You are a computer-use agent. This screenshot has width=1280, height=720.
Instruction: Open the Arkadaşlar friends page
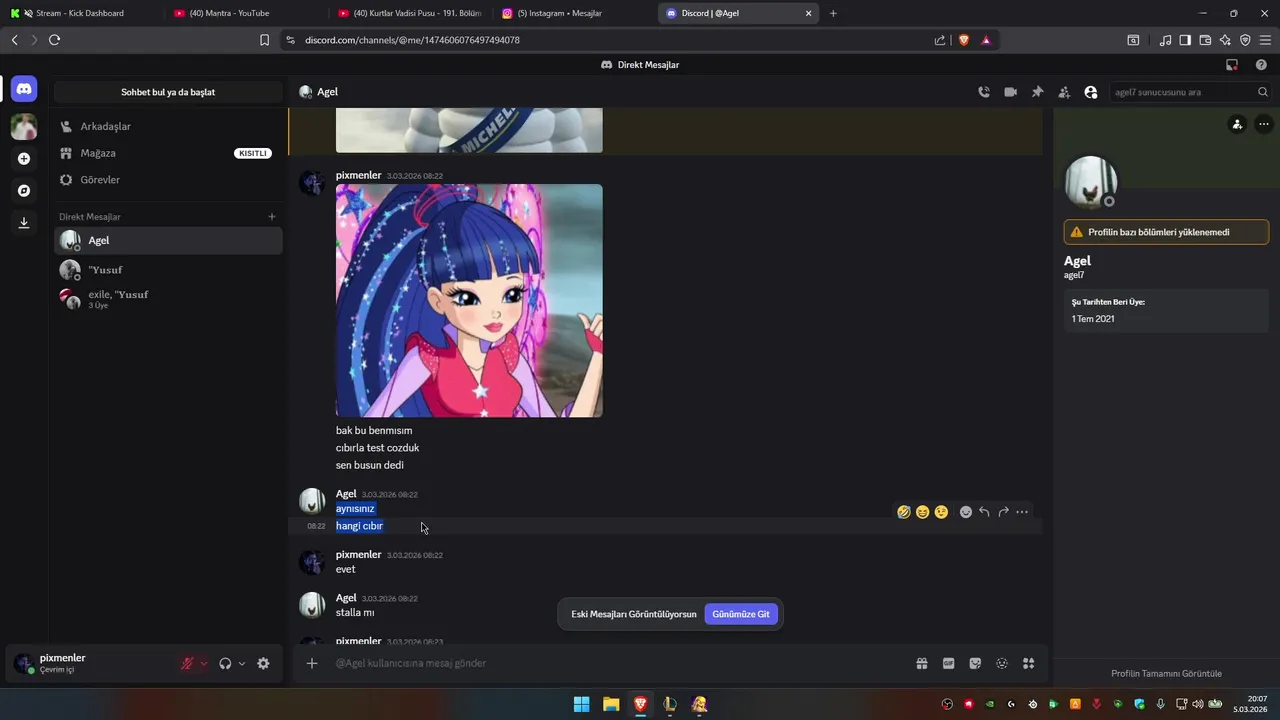tap(168, 127)
